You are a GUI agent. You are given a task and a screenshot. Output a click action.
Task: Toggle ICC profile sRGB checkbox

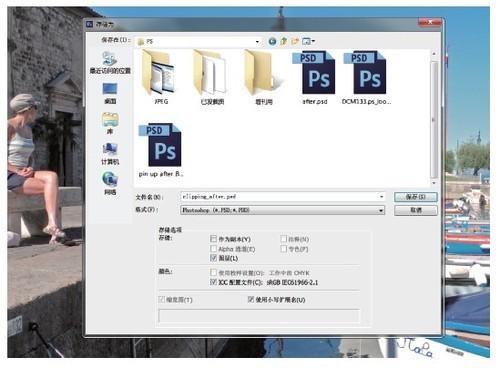coord(213,282)
